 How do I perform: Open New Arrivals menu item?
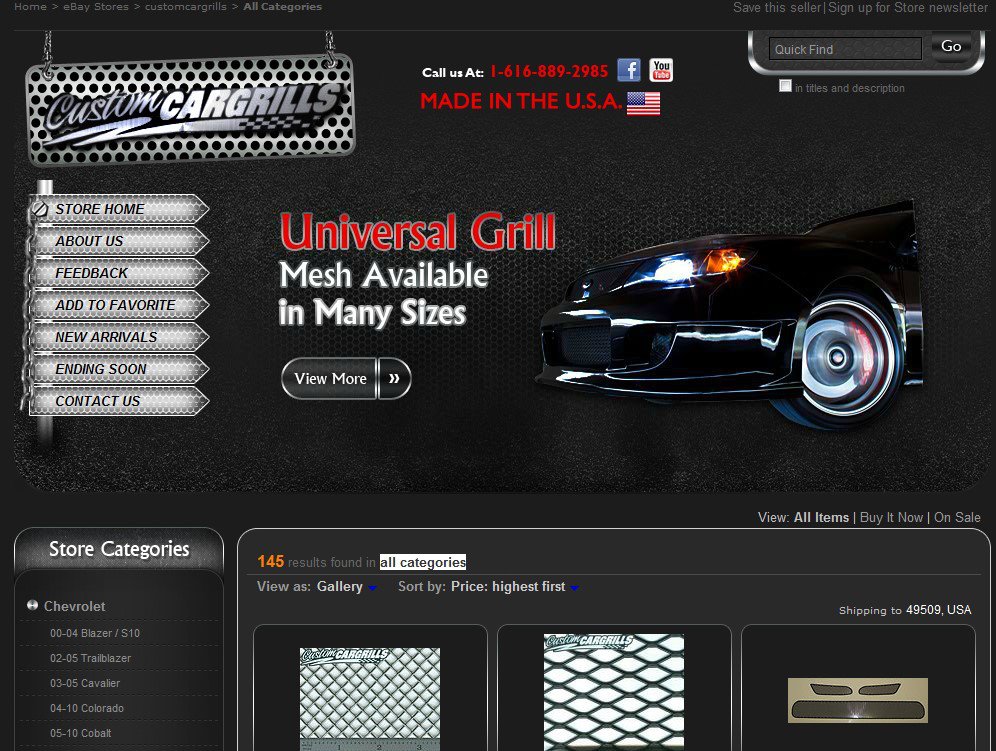[119, 337]
